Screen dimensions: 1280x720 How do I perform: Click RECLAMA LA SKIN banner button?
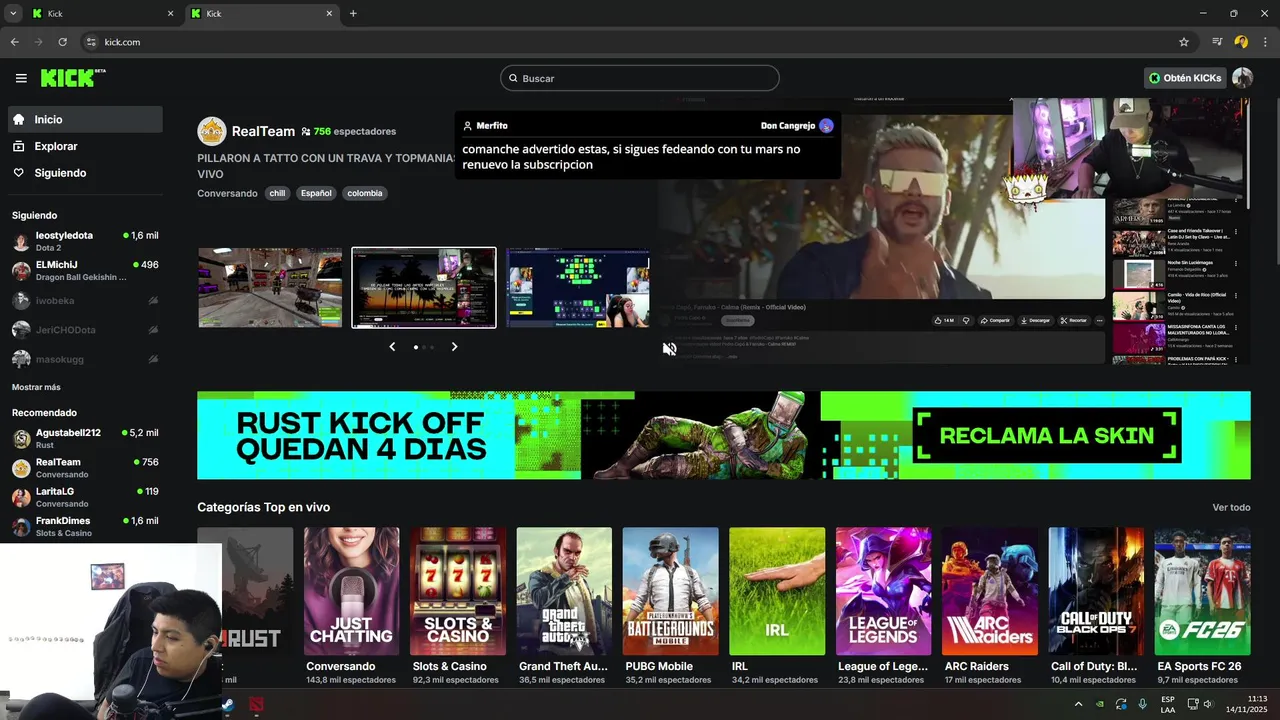click(1047, 436)
